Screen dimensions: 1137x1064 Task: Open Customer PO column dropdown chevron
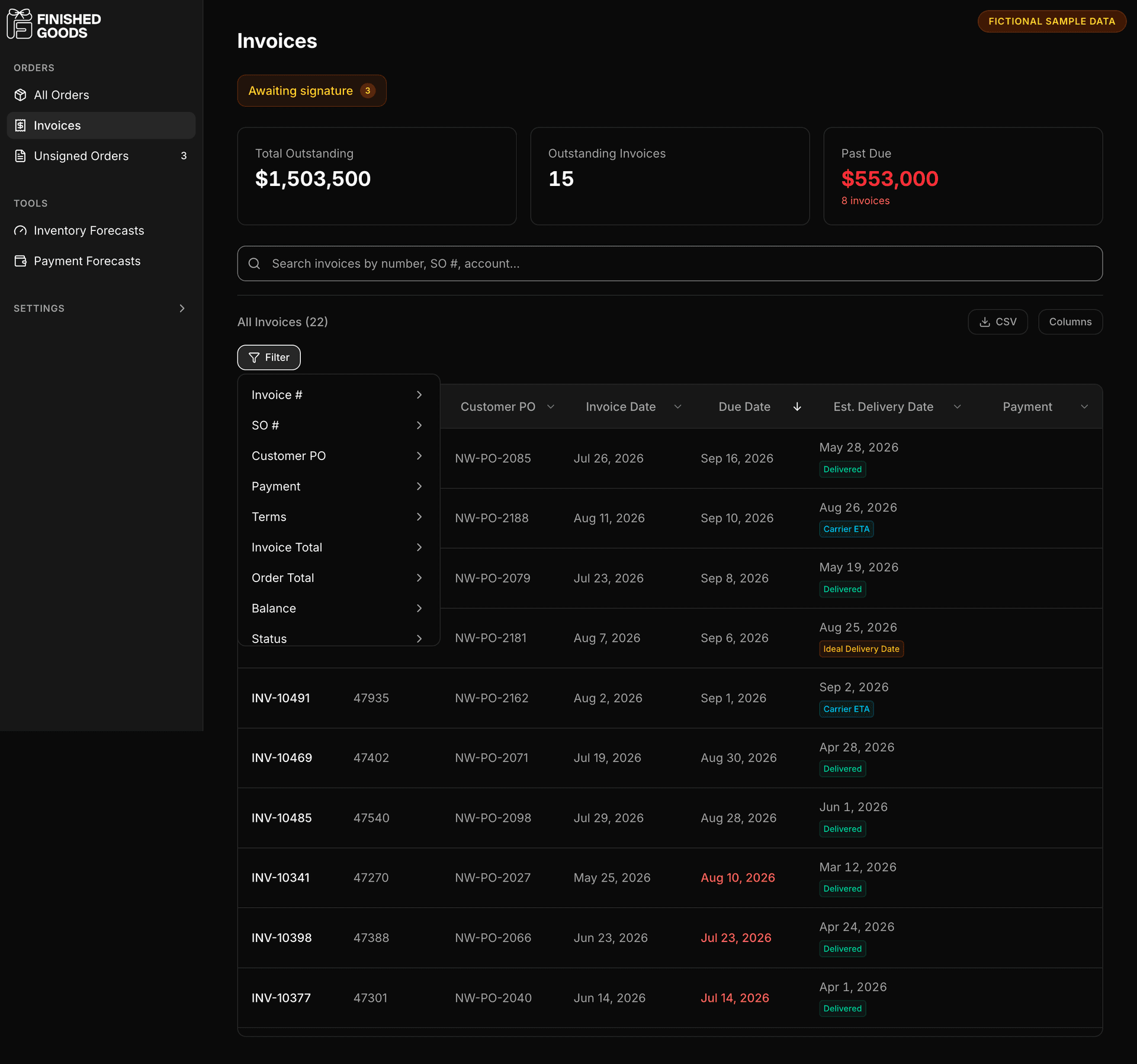point(551,407)
